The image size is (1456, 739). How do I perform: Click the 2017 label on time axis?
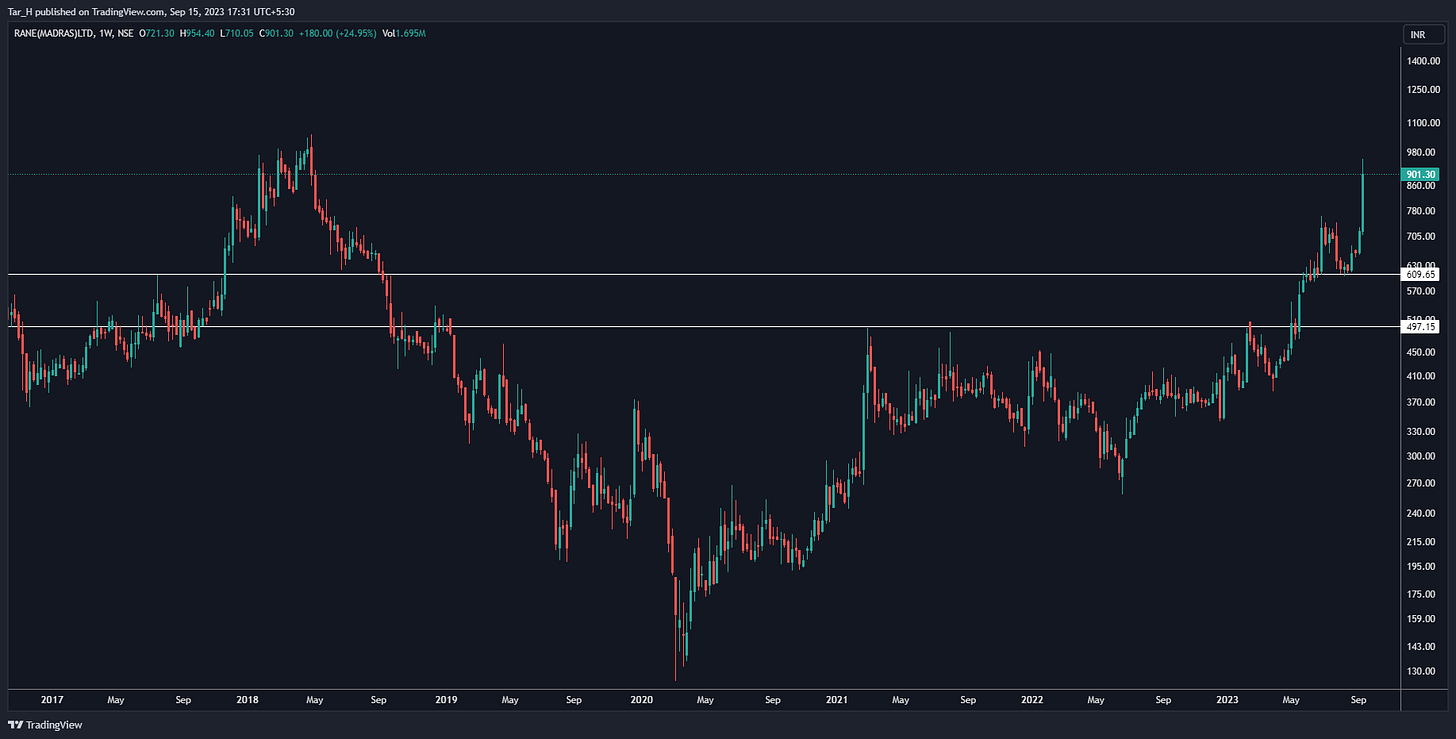52,701
